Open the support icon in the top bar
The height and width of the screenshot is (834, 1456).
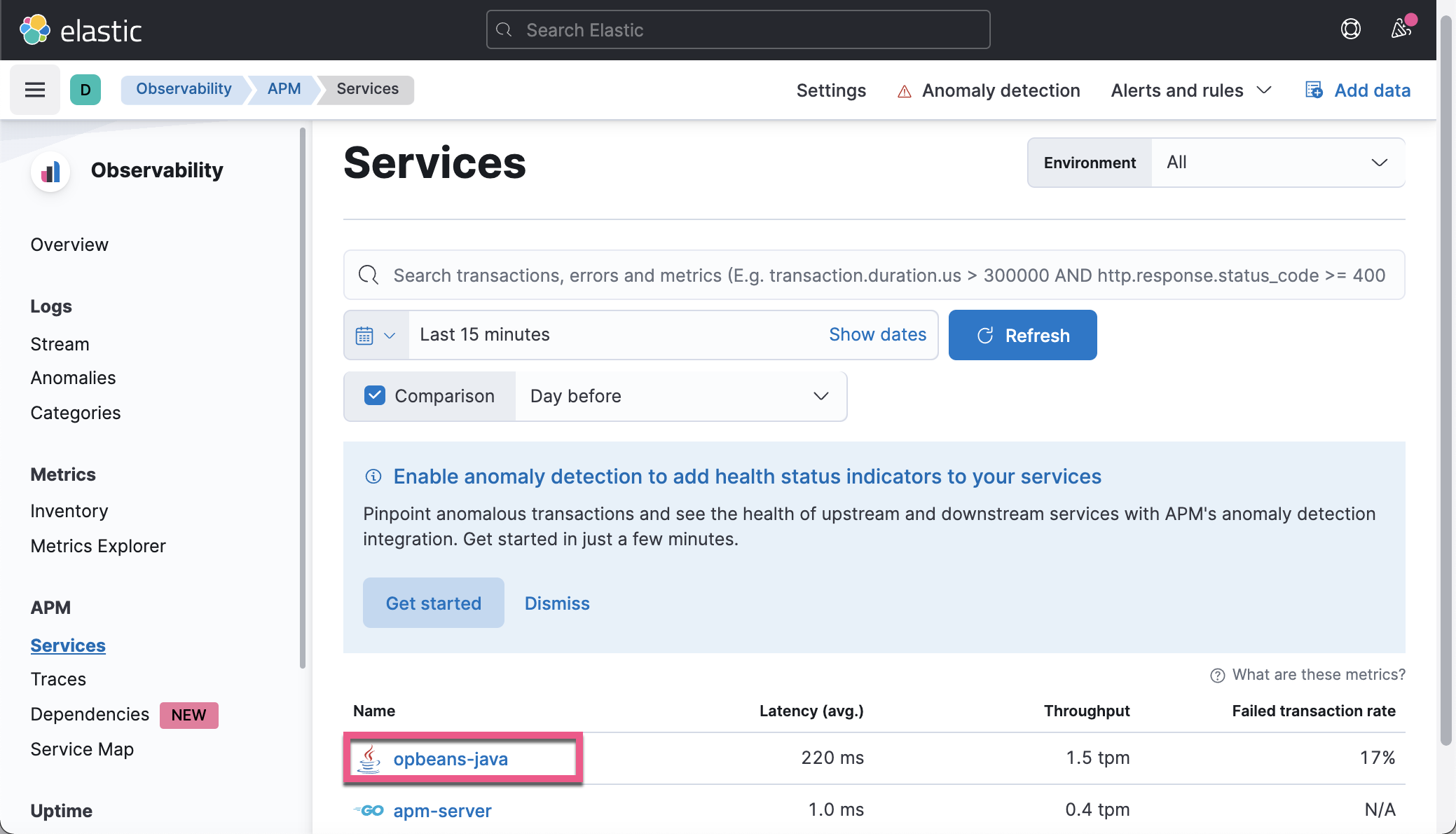1350,29
